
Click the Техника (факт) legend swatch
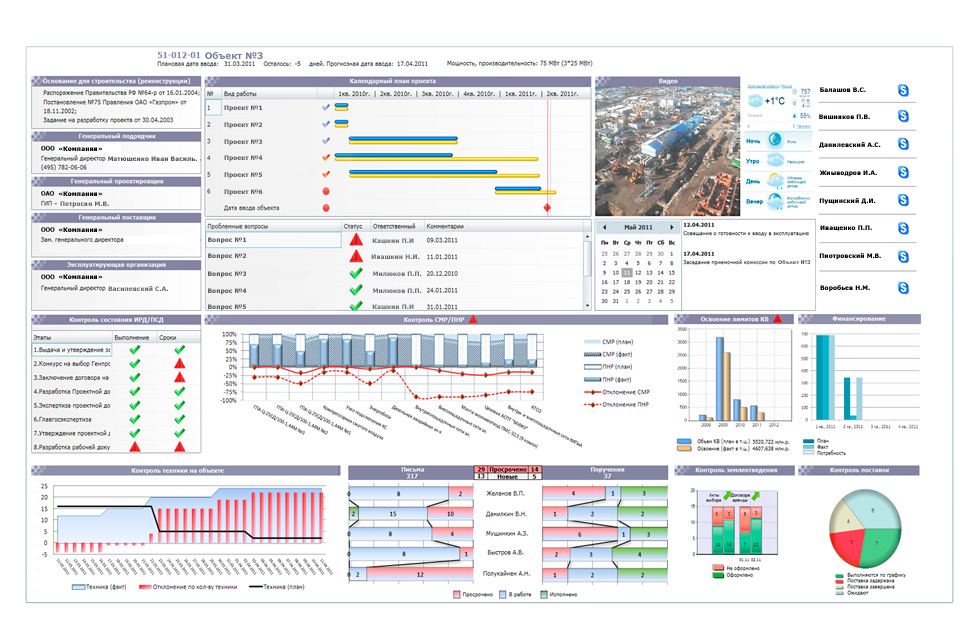(x=79, y=586)
